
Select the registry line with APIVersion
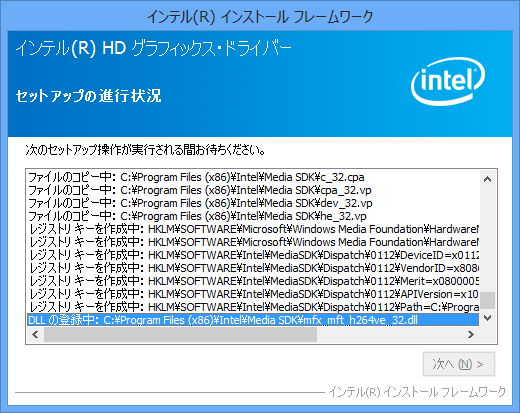pos(253,294)
